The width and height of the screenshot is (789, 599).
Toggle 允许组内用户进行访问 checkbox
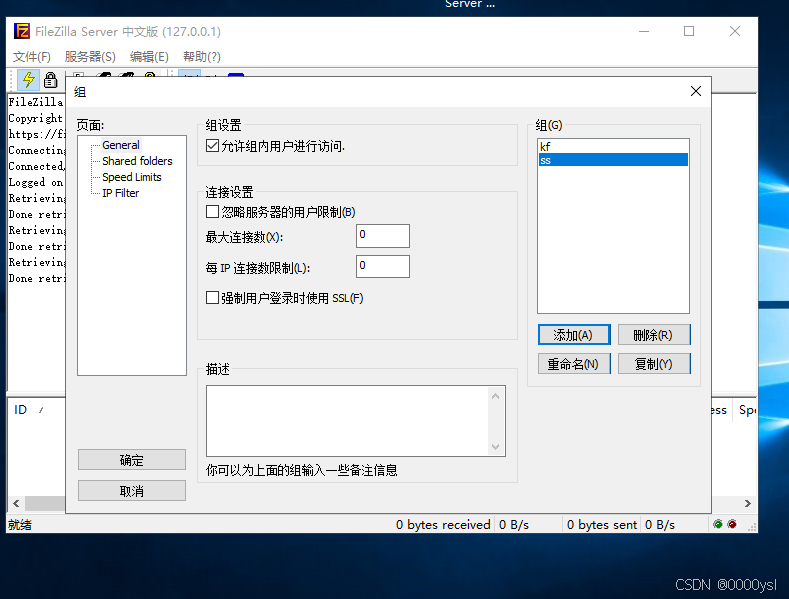pos(212,146)
